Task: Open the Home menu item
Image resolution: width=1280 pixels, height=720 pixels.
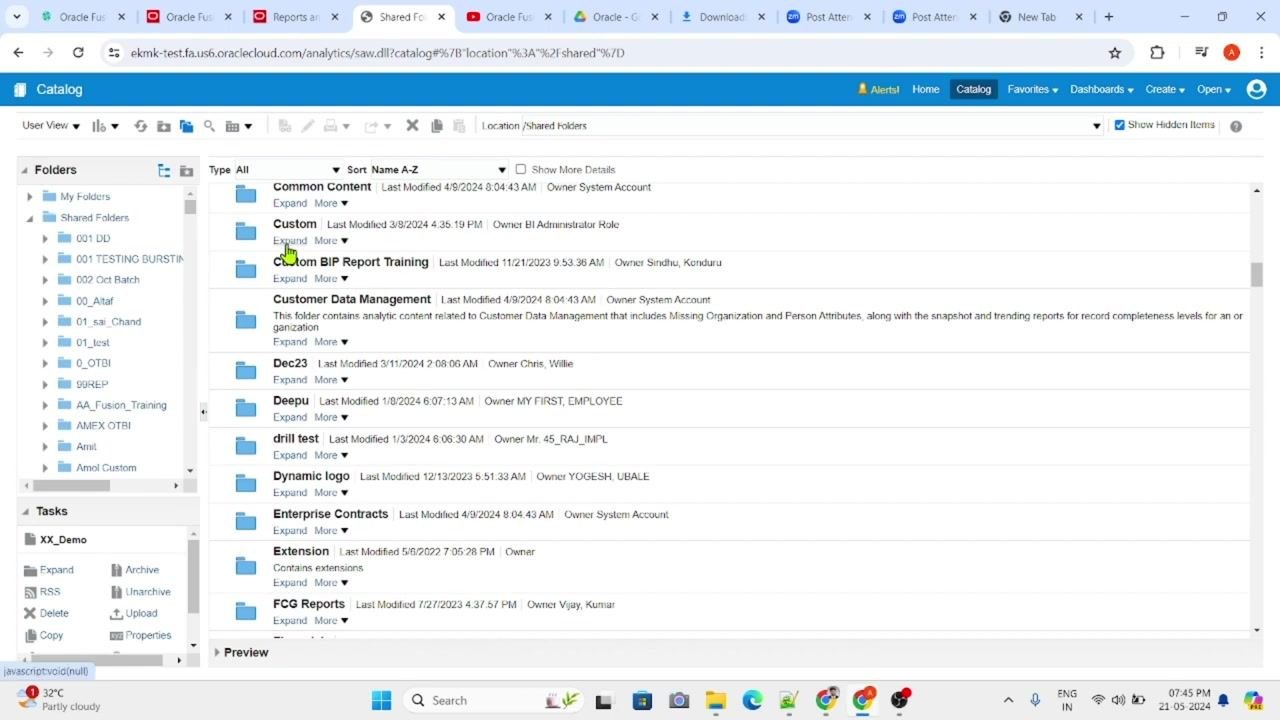Action: click(x=925, y=89)
